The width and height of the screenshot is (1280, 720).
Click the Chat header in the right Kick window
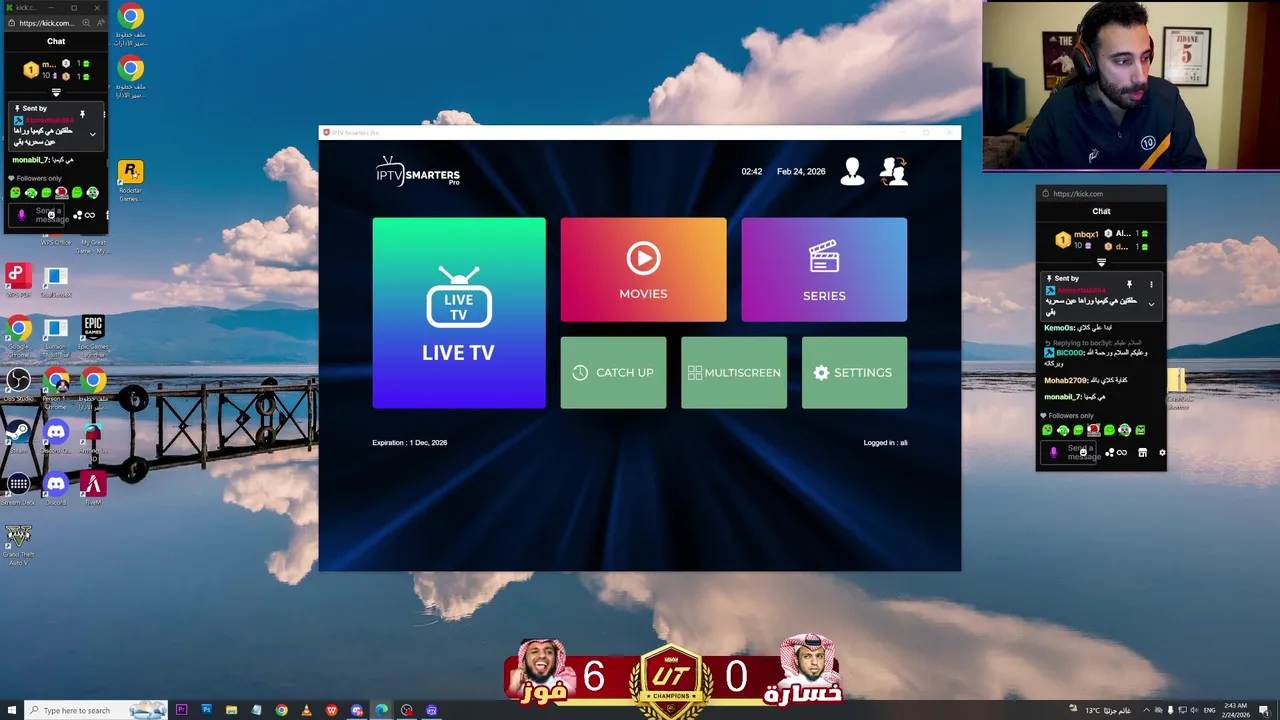(1101, 211)
